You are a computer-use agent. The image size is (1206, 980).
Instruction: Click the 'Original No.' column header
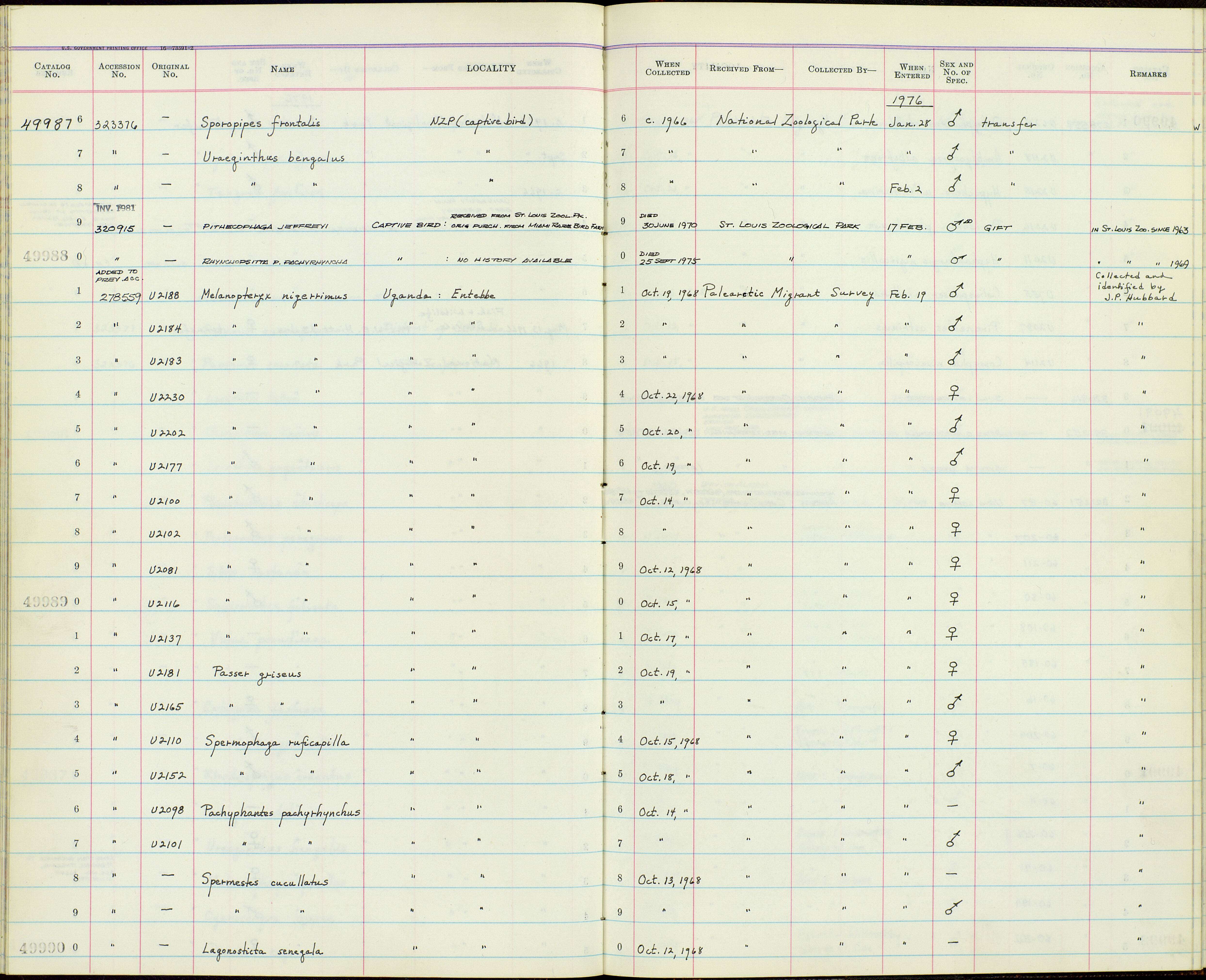click(170, 70)
